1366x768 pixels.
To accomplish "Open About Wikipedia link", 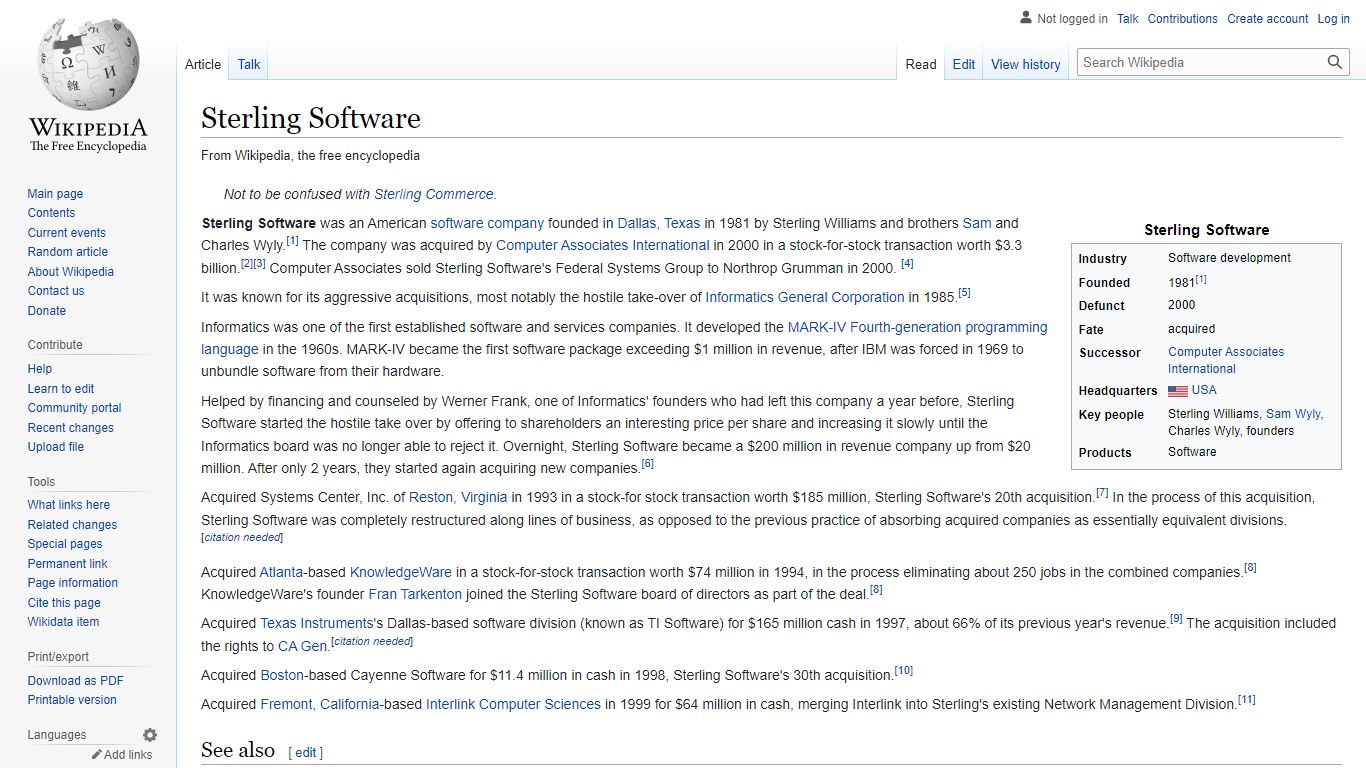I will click(70, 272).
